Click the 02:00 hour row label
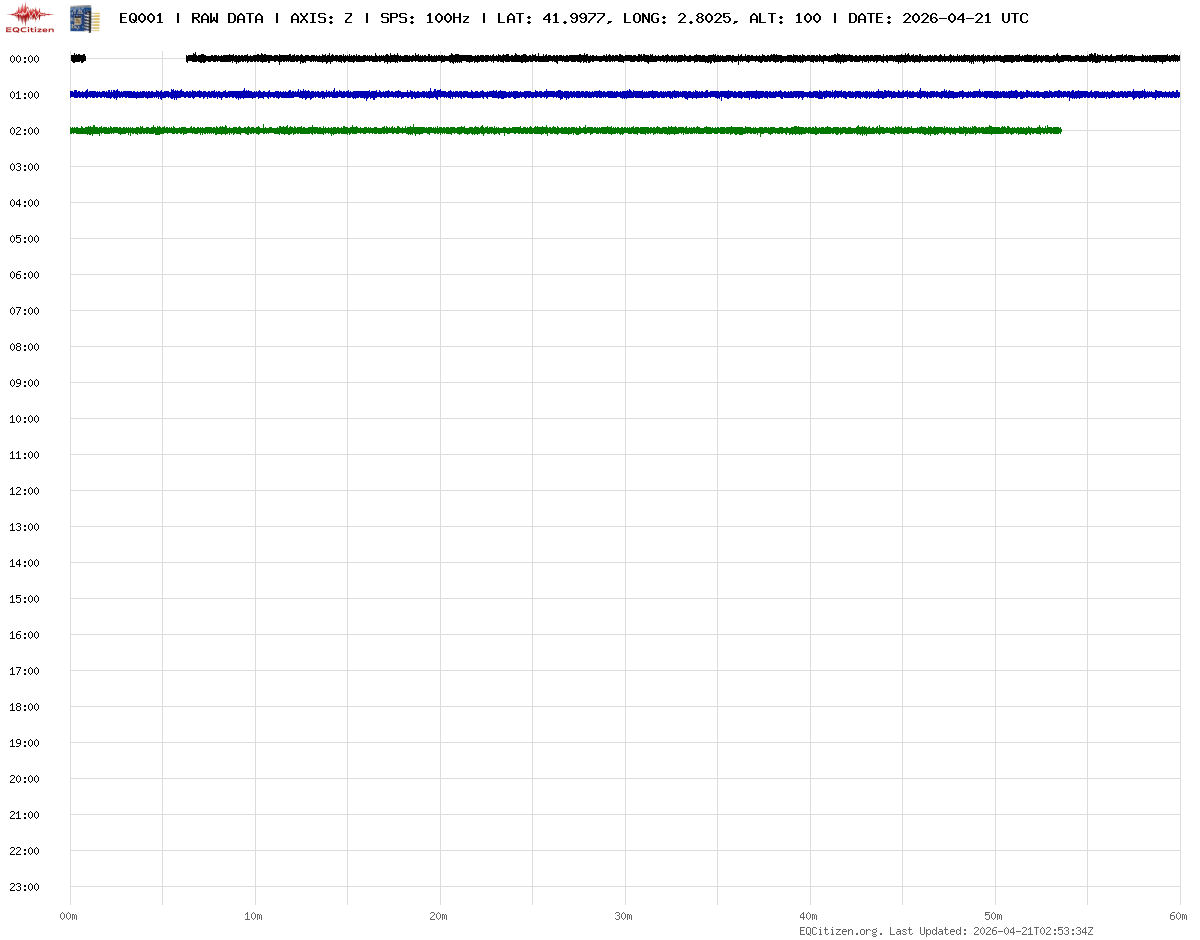The width and height of the screenshot is (1200, 940). (24, 131)
